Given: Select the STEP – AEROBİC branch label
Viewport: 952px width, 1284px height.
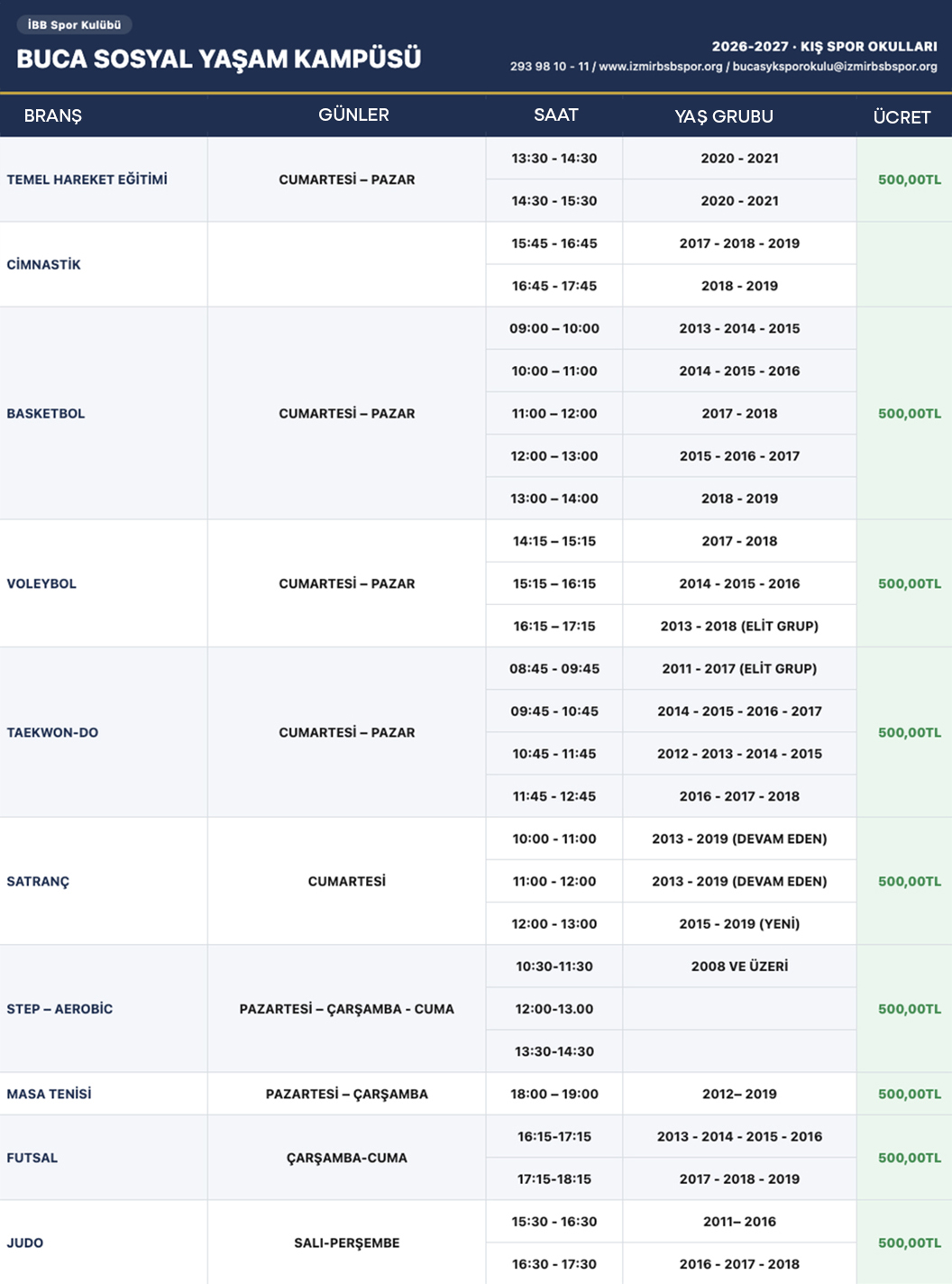Looking at the screenshot, I should point(59,1008).
